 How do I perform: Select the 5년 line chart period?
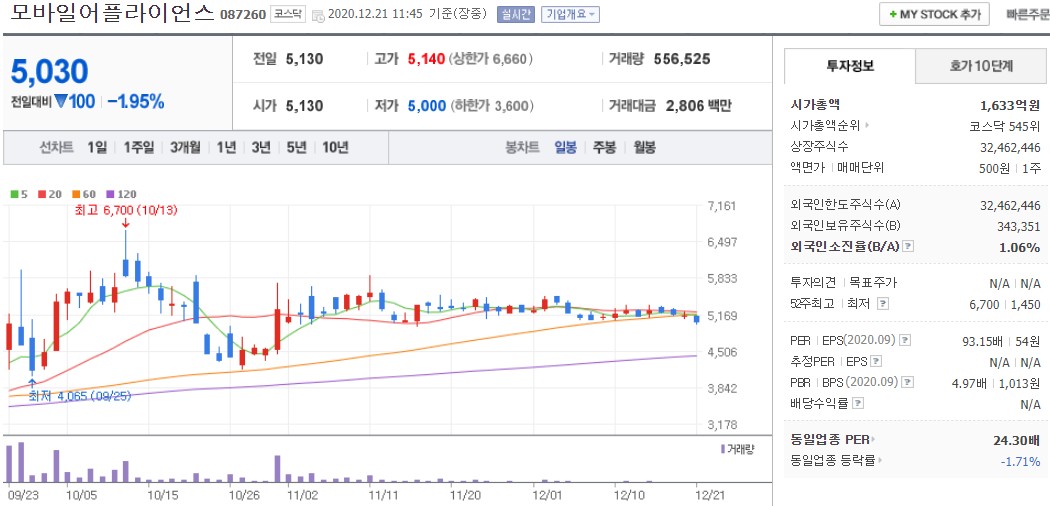[x=296, y=147]
